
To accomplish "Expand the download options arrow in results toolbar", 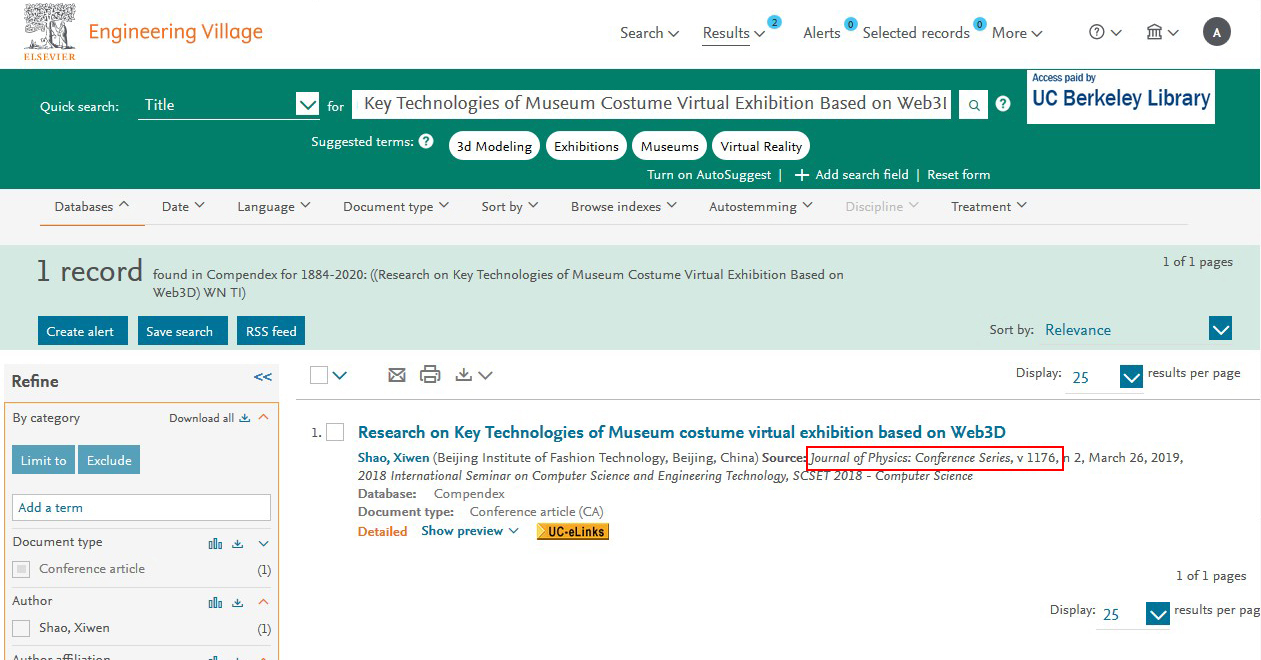I will (485, 376).
